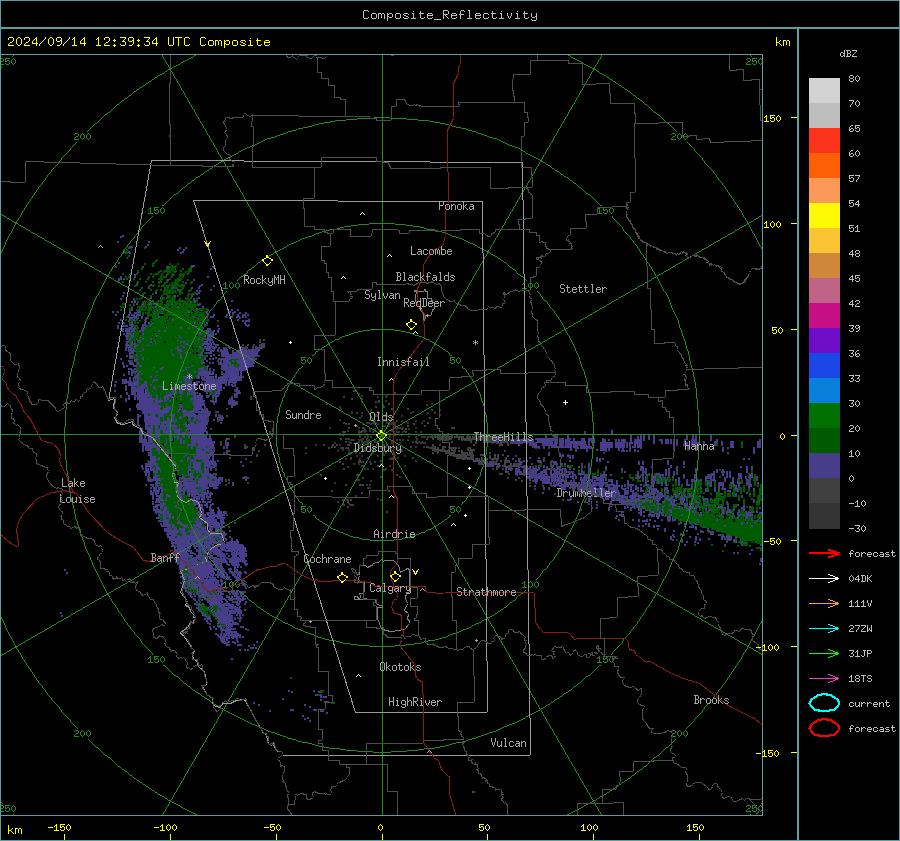Click the Ponoka city label
Screen dimensions: 900x841
click(456, 206)
